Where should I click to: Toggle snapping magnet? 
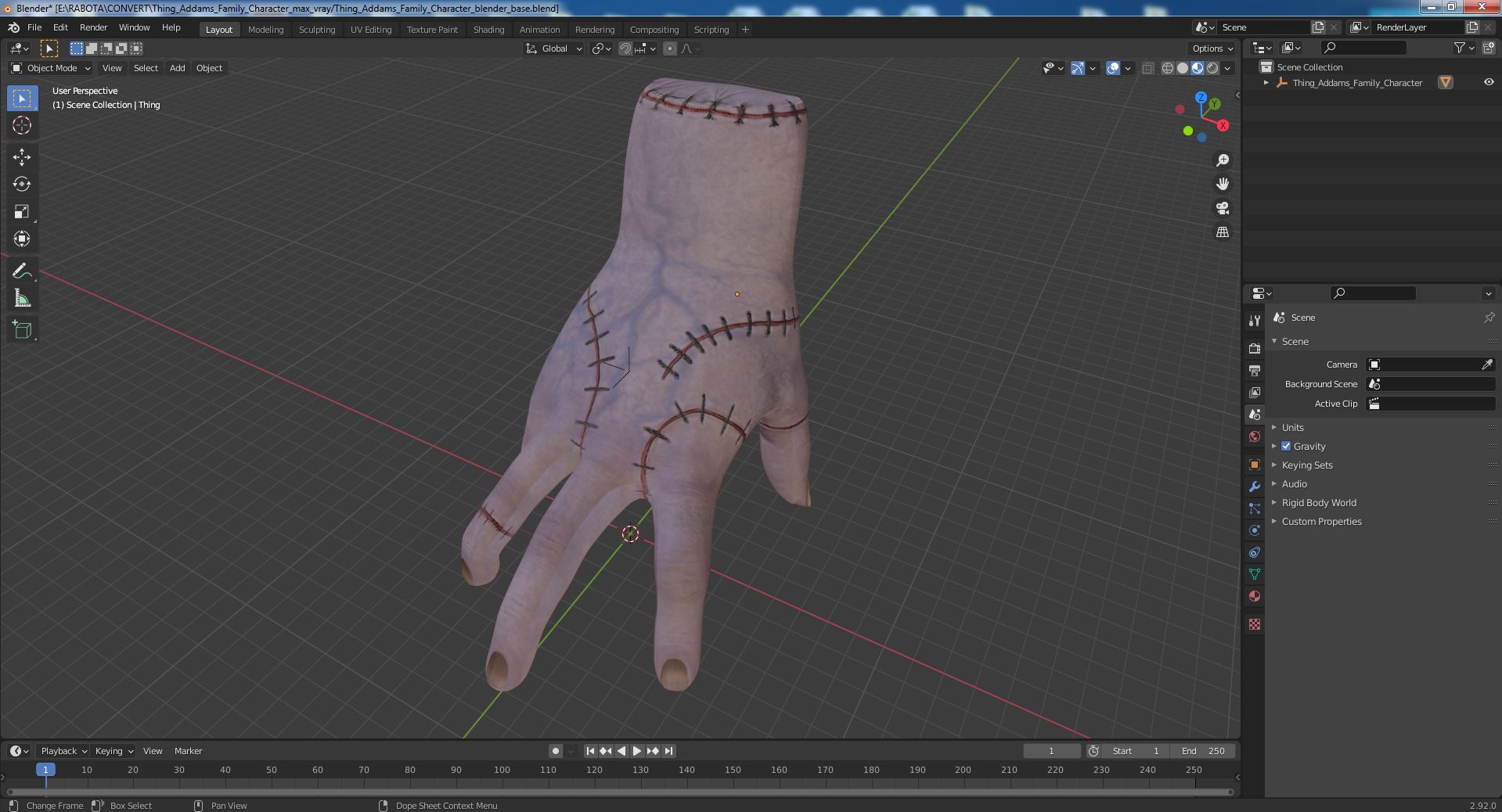(625, 49)
